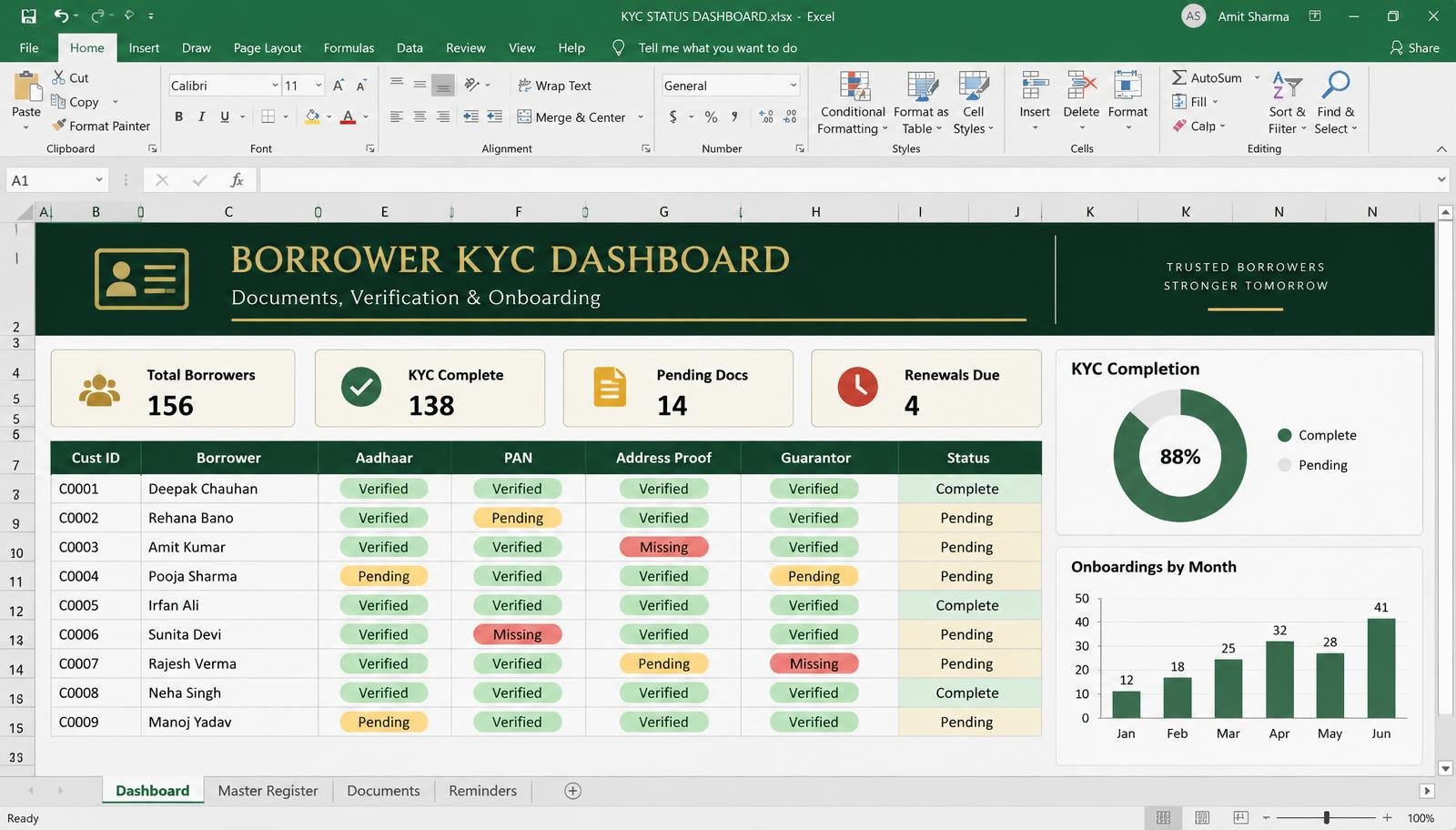This screenshot has height=830, width=1456.
Task: Click the Format as Table icon
Action: click(x=922, y=86)
